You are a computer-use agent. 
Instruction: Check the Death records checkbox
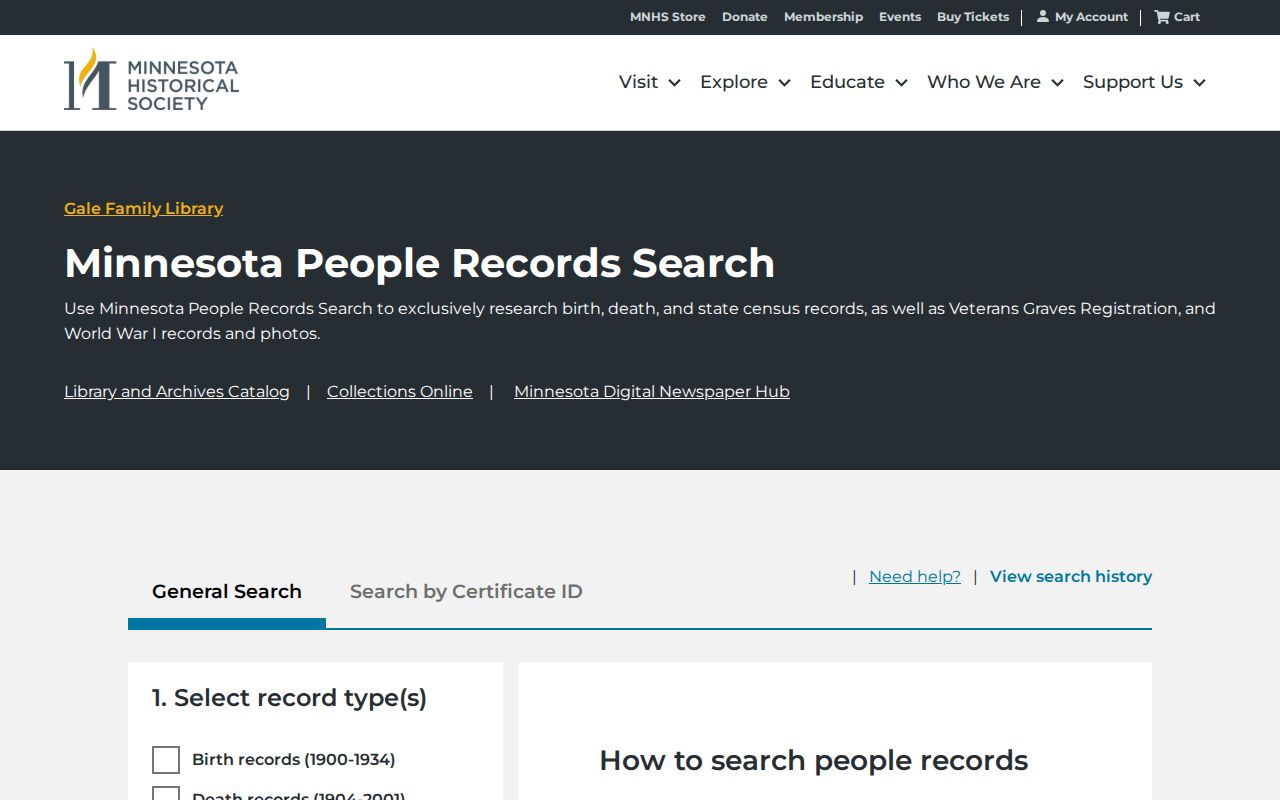tap(166, 794)
